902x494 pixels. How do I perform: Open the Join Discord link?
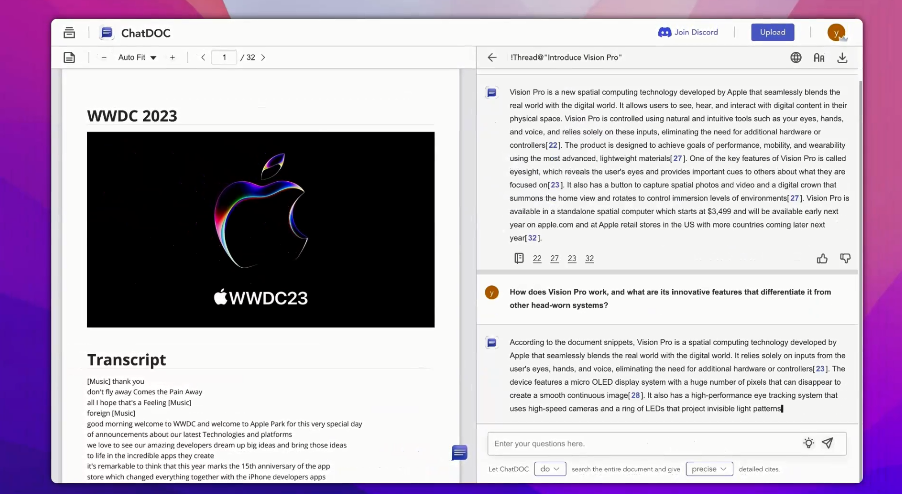[x=688, y=32]
